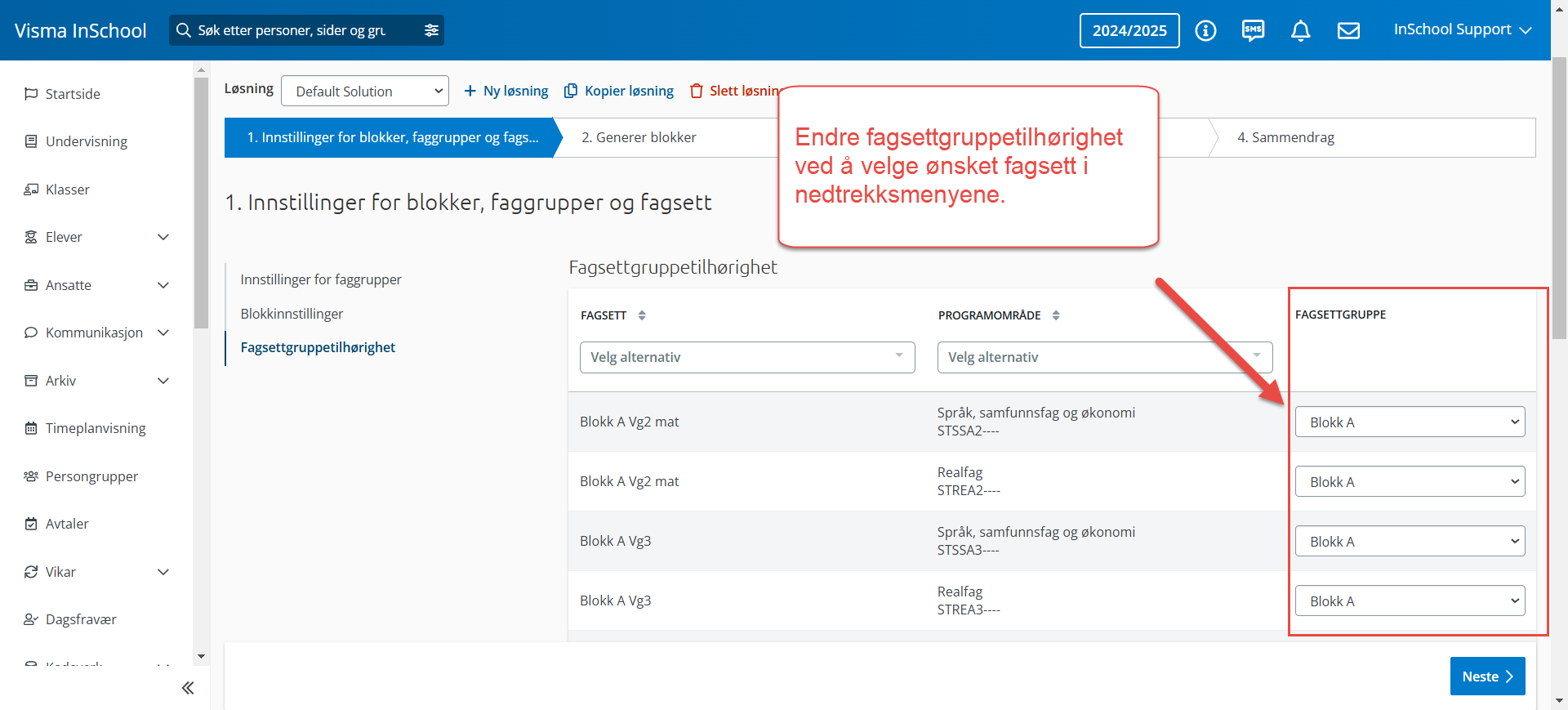The width and height of the screenshot is (1568, 710).
Task: Click the FAGSETTGRUPPE column header
Action: pyautogui.click(x=1340, y=315)
